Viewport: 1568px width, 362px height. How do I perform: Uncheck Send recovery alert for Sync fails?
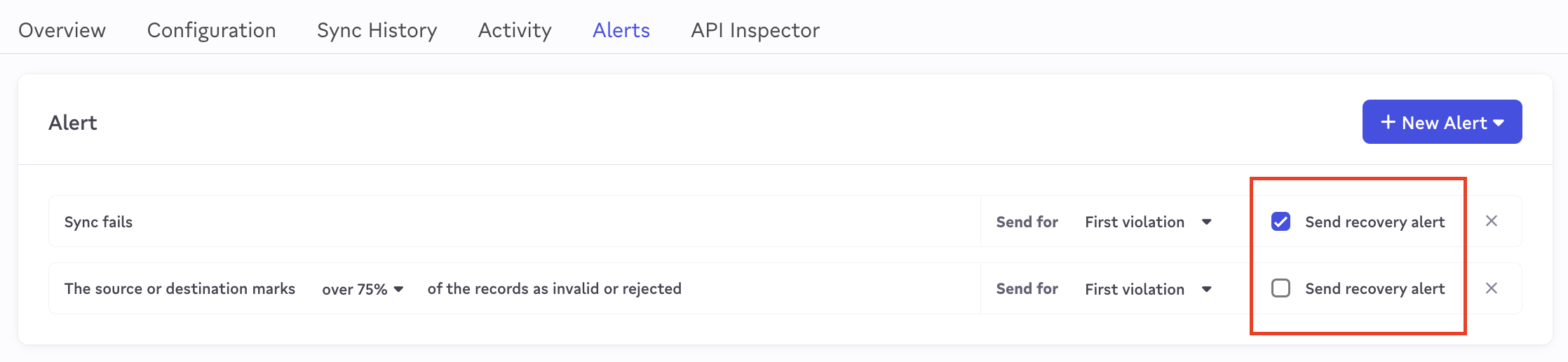point(1280,222)
